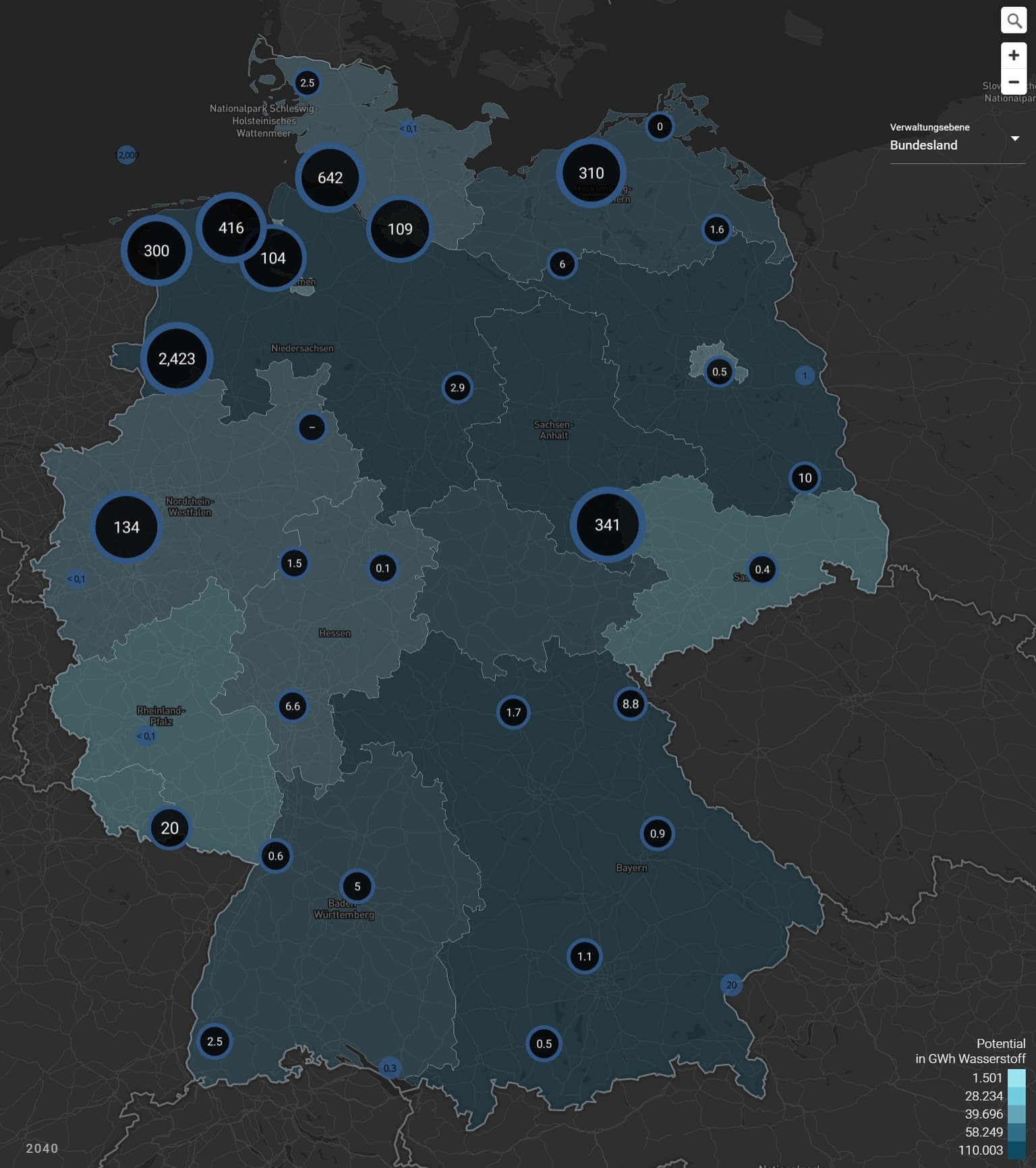Zoom out with the minus button
This screenshot has height=1168, width=1036.
[1013, 82]
